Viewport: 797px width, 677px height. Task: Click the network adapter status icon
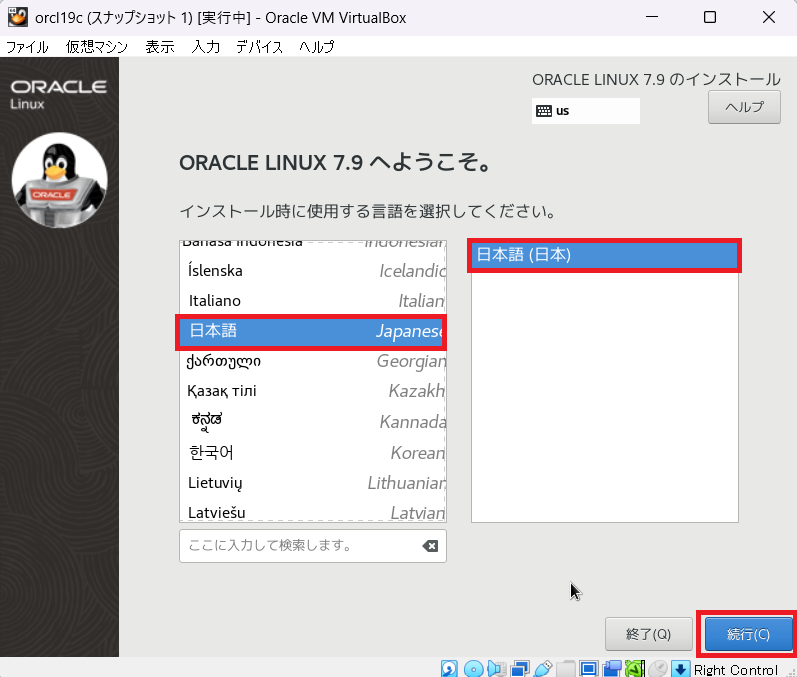click(520, 668)
